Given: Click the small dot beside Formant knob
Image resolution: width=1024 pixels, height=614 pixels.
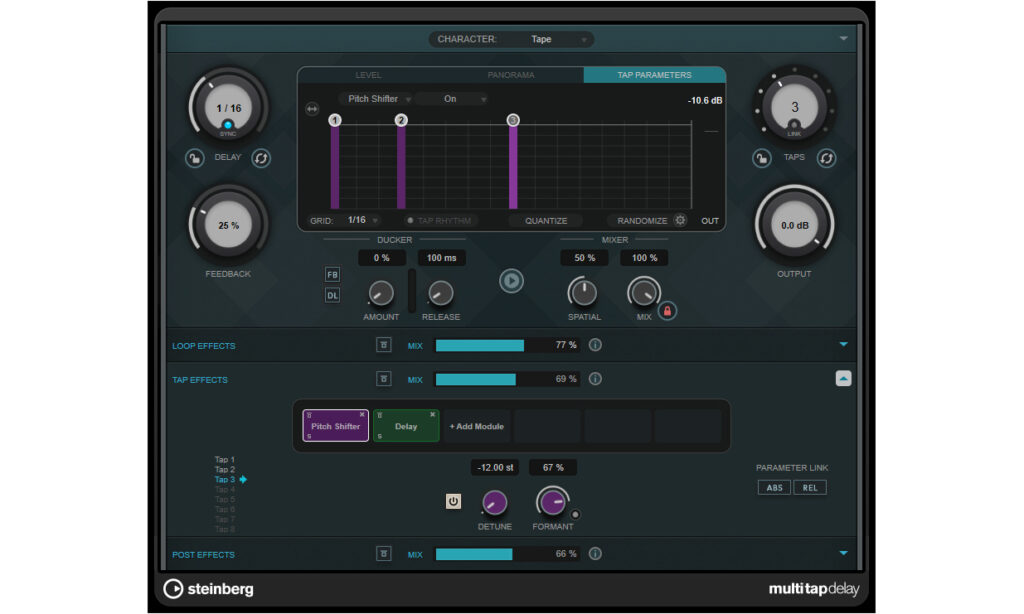Looking at the screenshot, I should pos(575,515).
